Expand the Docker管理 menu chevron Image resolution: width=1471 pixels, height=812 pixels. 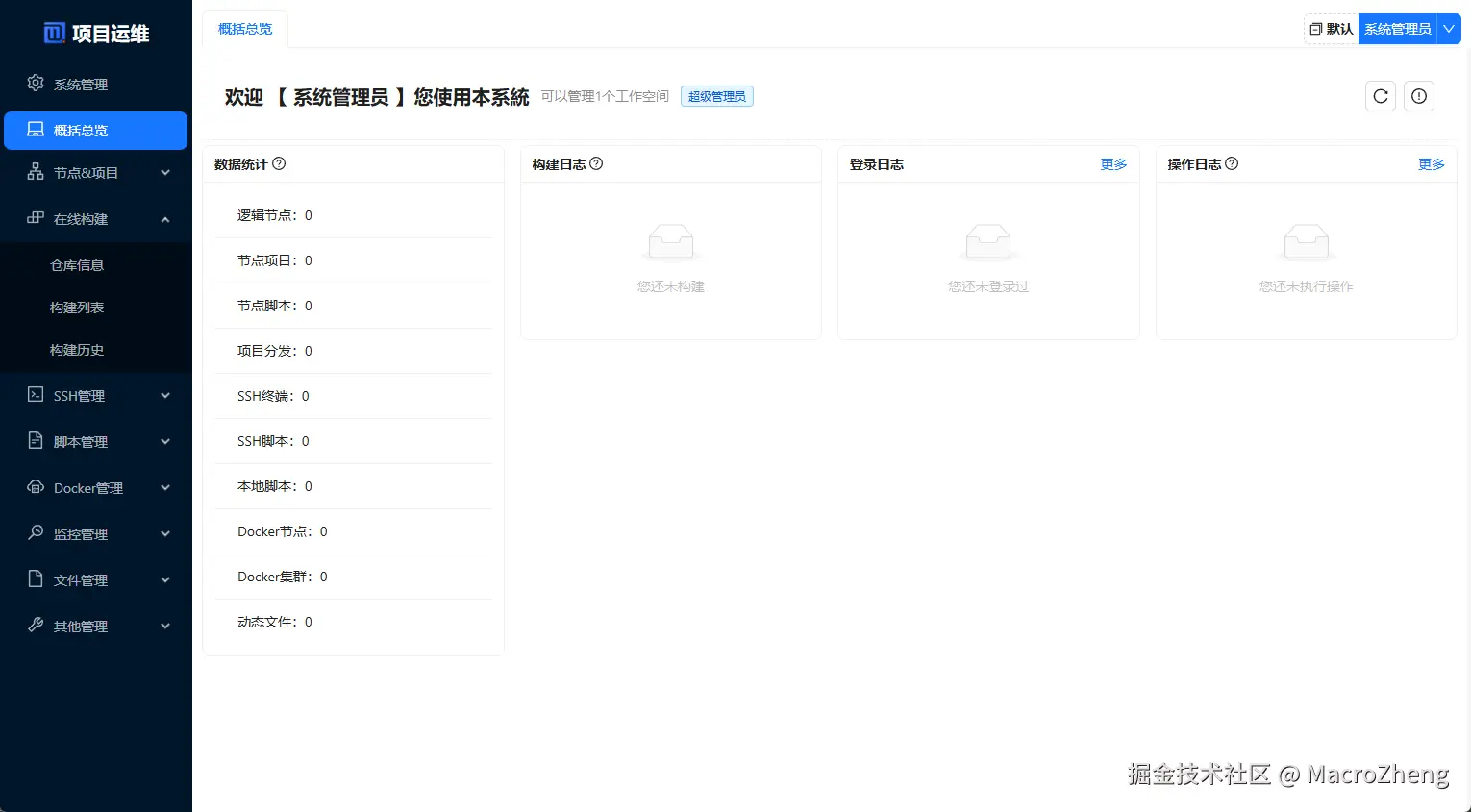pos(165,488)
